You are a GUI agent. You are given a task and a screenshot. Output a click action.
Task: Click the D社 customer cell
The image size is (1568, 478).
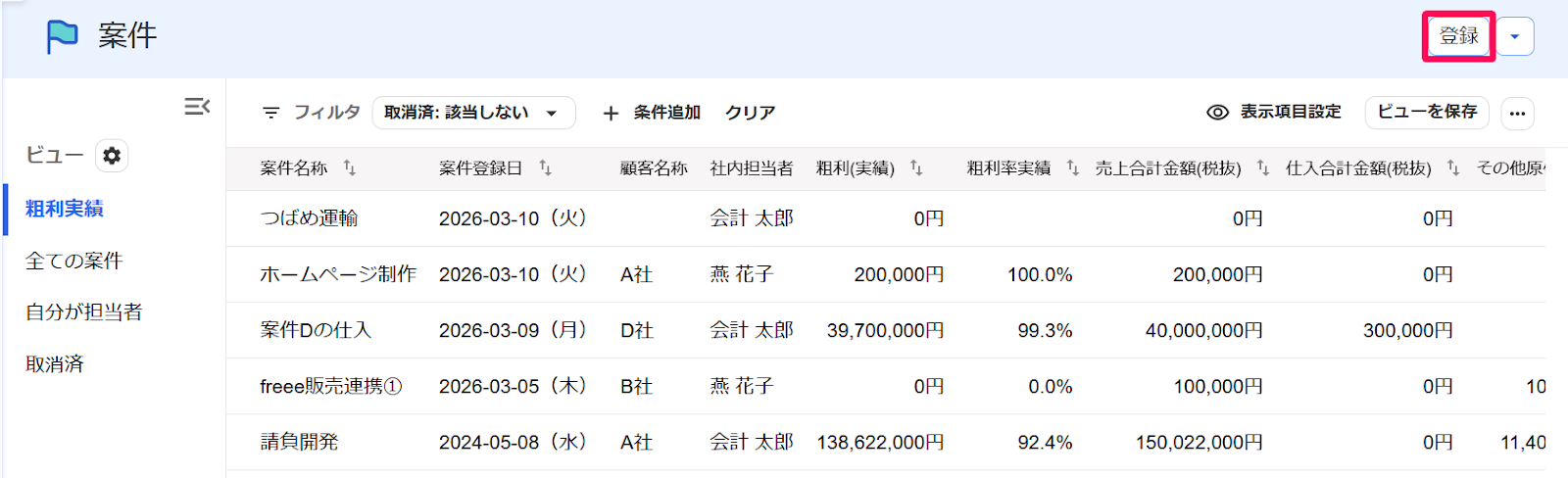pos(637,330)
